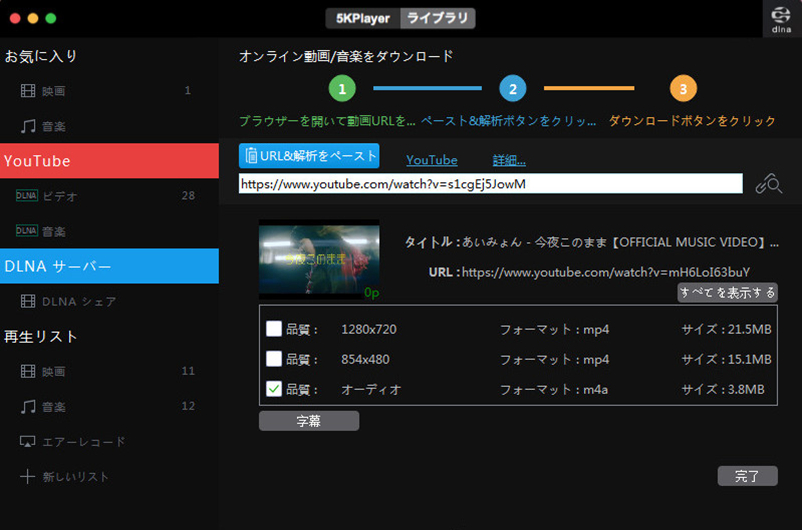Image resolution: width=802 pixels, height=530 pixels.
Task: Enable the 1280x720 quality checkbox
Action: [x=274, y=329]
